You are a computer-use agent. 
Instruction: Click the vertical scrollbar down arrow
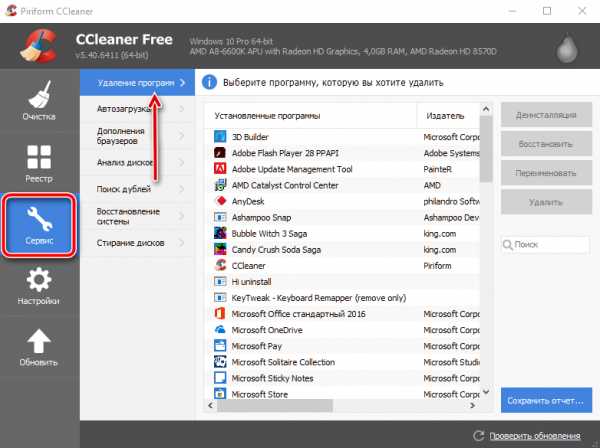[486, 392]
